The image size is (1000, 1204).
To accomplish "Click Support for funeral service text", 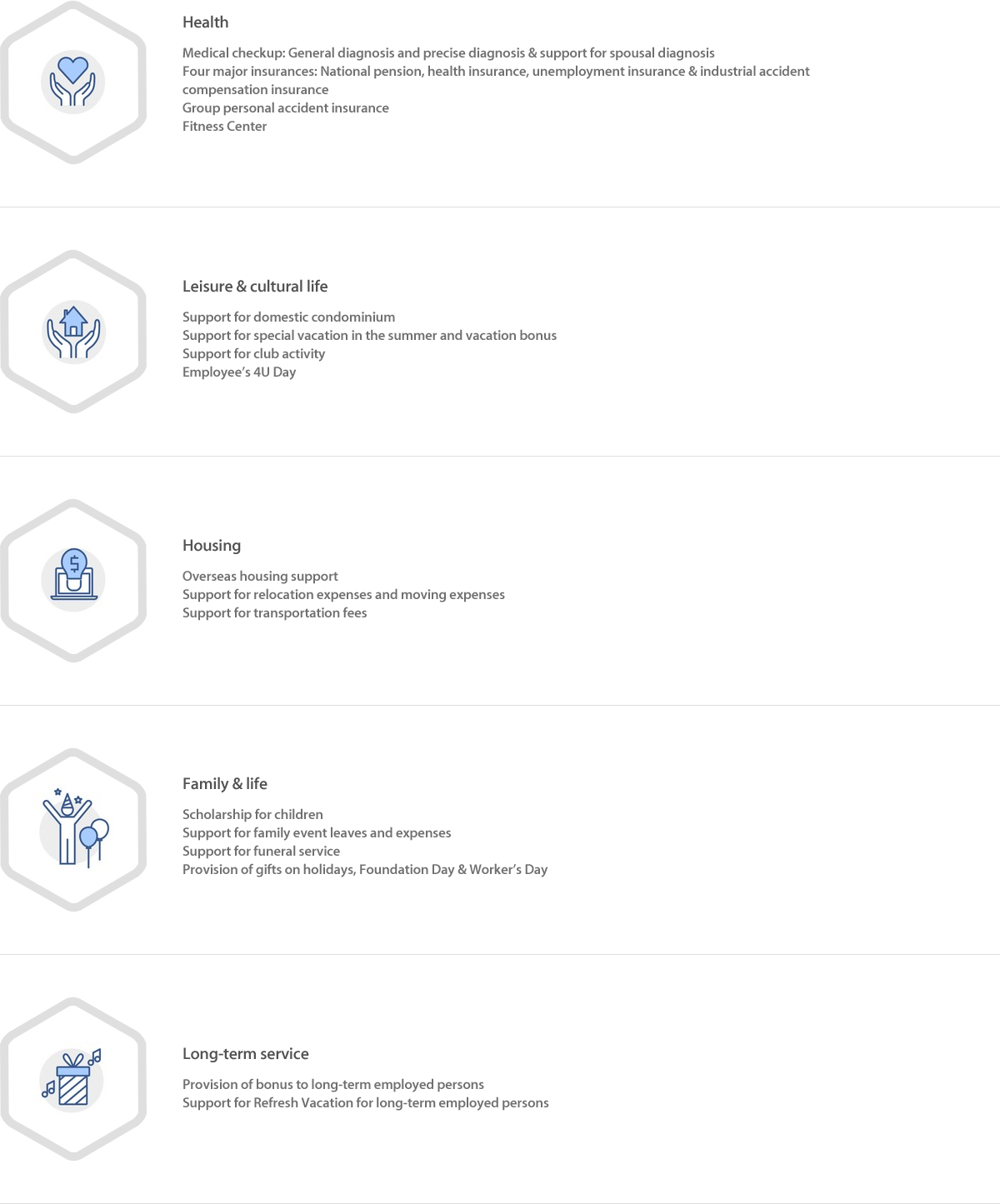I will [x=261, y=852].
